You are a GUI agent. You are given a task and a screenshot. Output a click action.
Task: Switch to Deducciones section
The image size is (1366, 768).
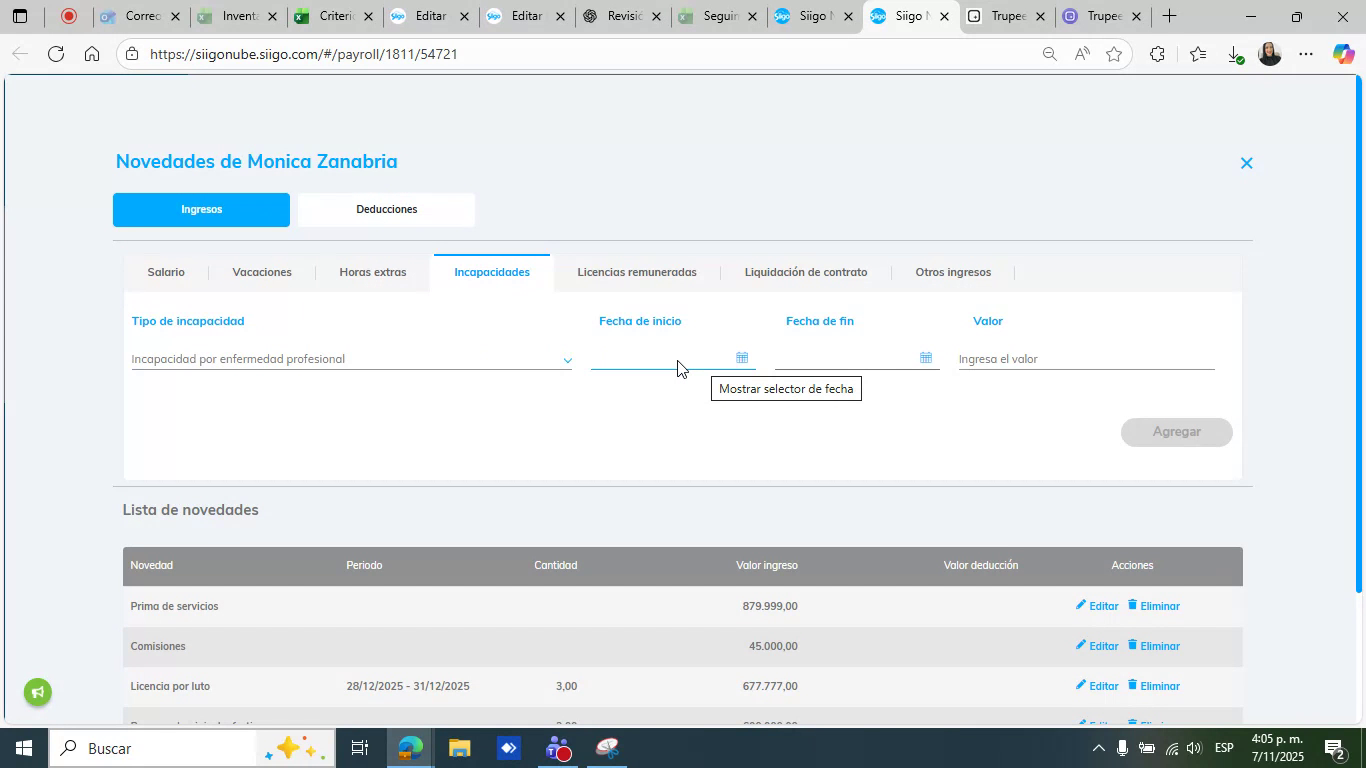(x=386, y=210)
